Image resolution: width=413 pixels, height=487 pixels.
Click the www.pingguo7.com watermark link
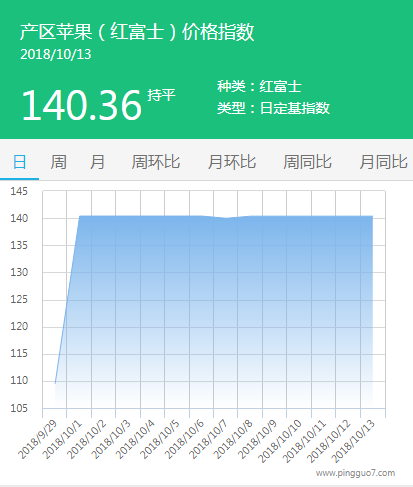tap(355, 473)
